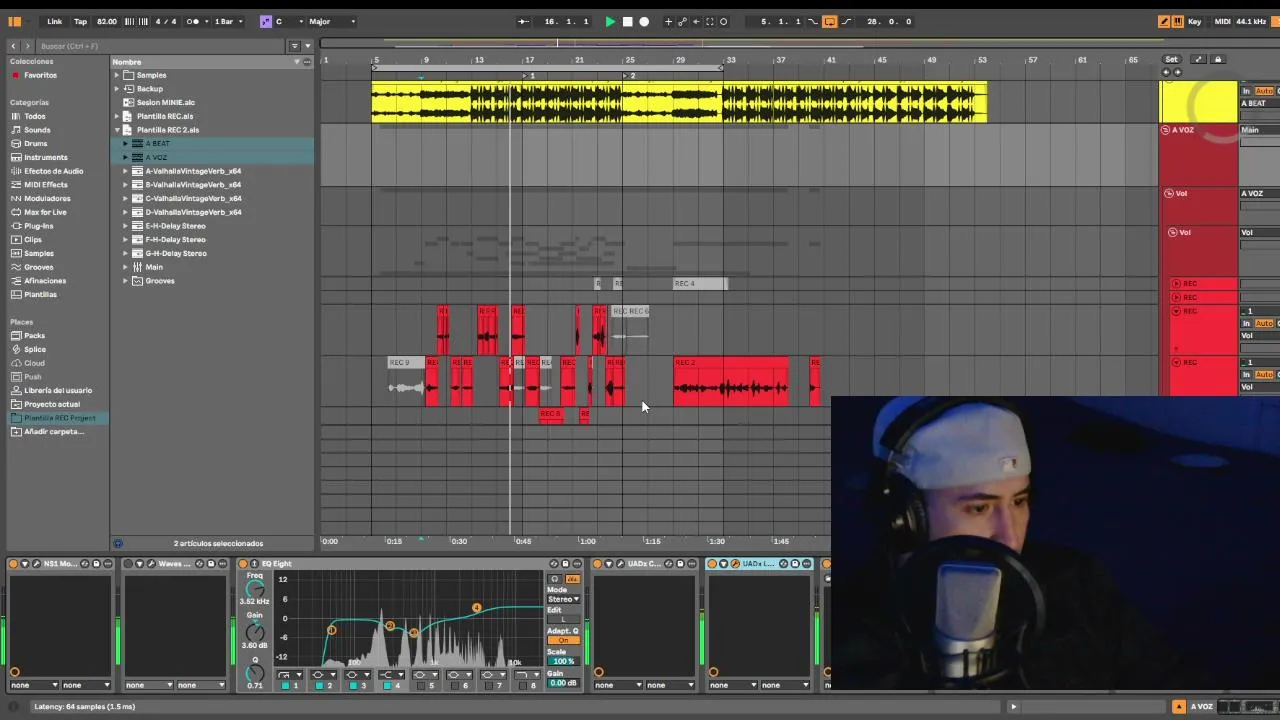Toggle NS1 device activator
The image size is (1280, 720).
coord(14,564)
